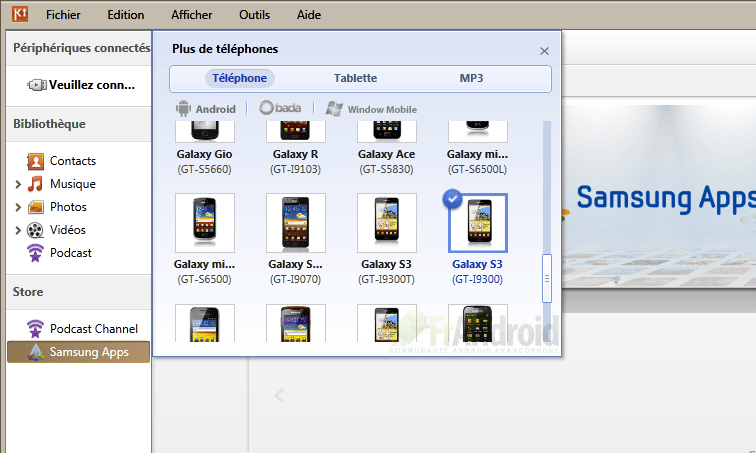756x453 pixels.
Task: Click the device connection icon
Action: [37, 85]
